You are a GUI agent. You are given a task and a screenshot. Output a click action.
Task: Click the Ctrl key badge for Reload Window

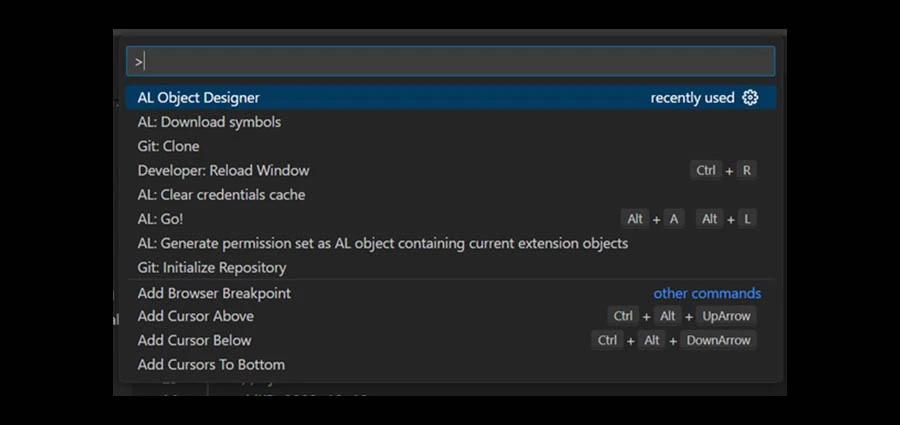click(x=705, y=171)
